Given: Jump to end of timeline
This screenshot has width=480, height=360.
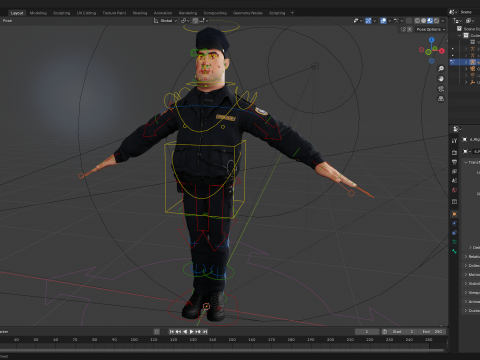Looking at the screenshot, I should click(x=205, y=332).
